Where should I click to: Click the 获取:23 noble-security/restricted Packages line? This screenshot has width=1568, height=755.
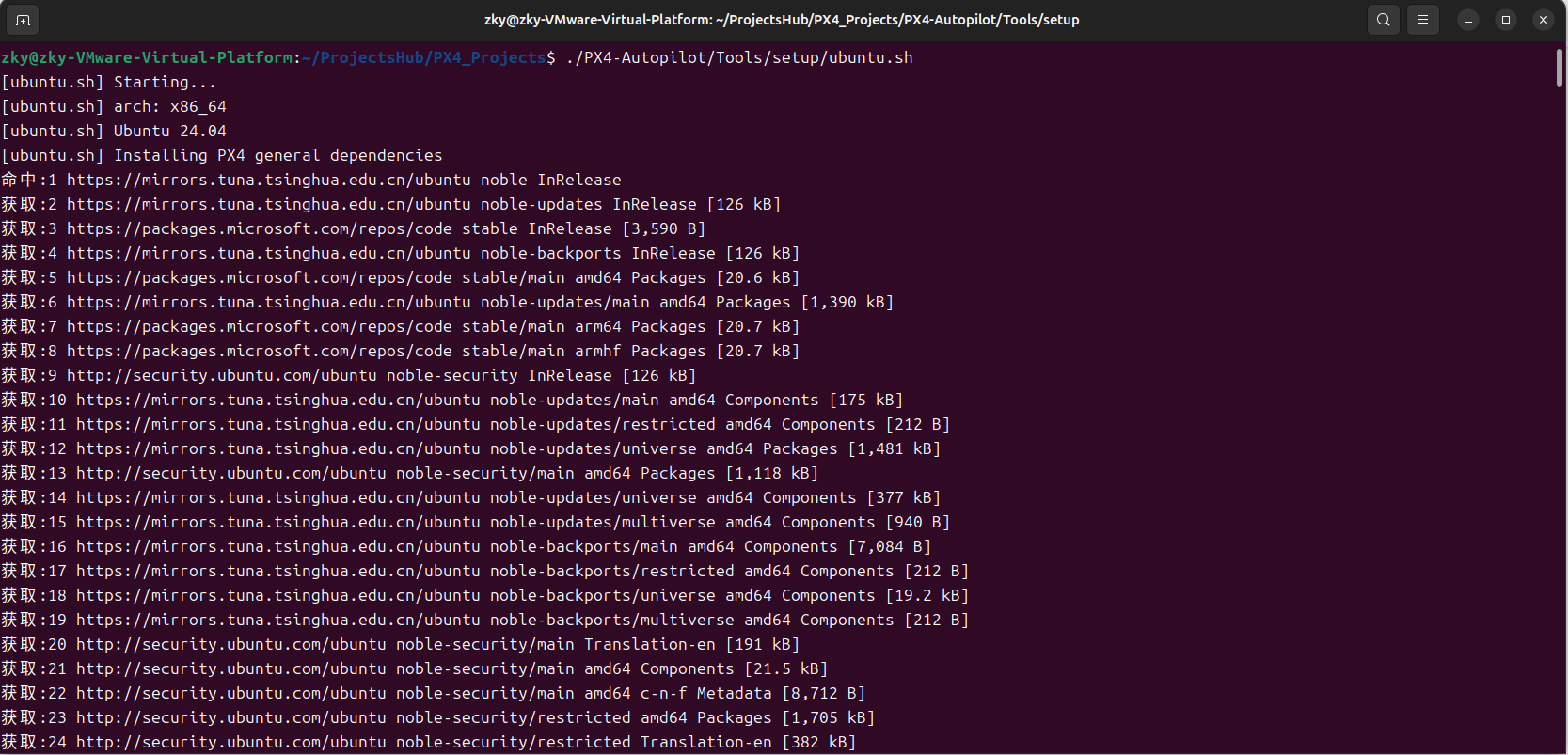pos(438,717)
